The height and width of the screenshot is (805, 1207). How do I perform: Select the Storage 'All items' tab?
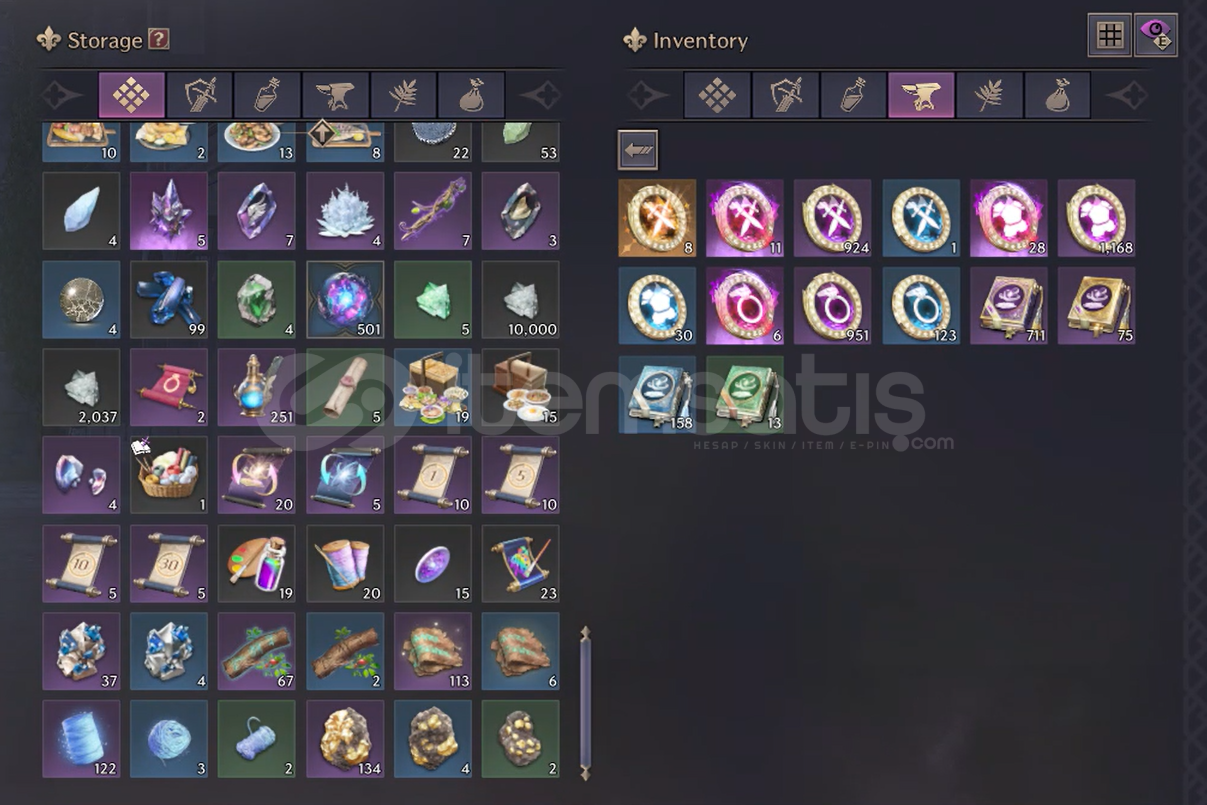[x=132, y=96]
